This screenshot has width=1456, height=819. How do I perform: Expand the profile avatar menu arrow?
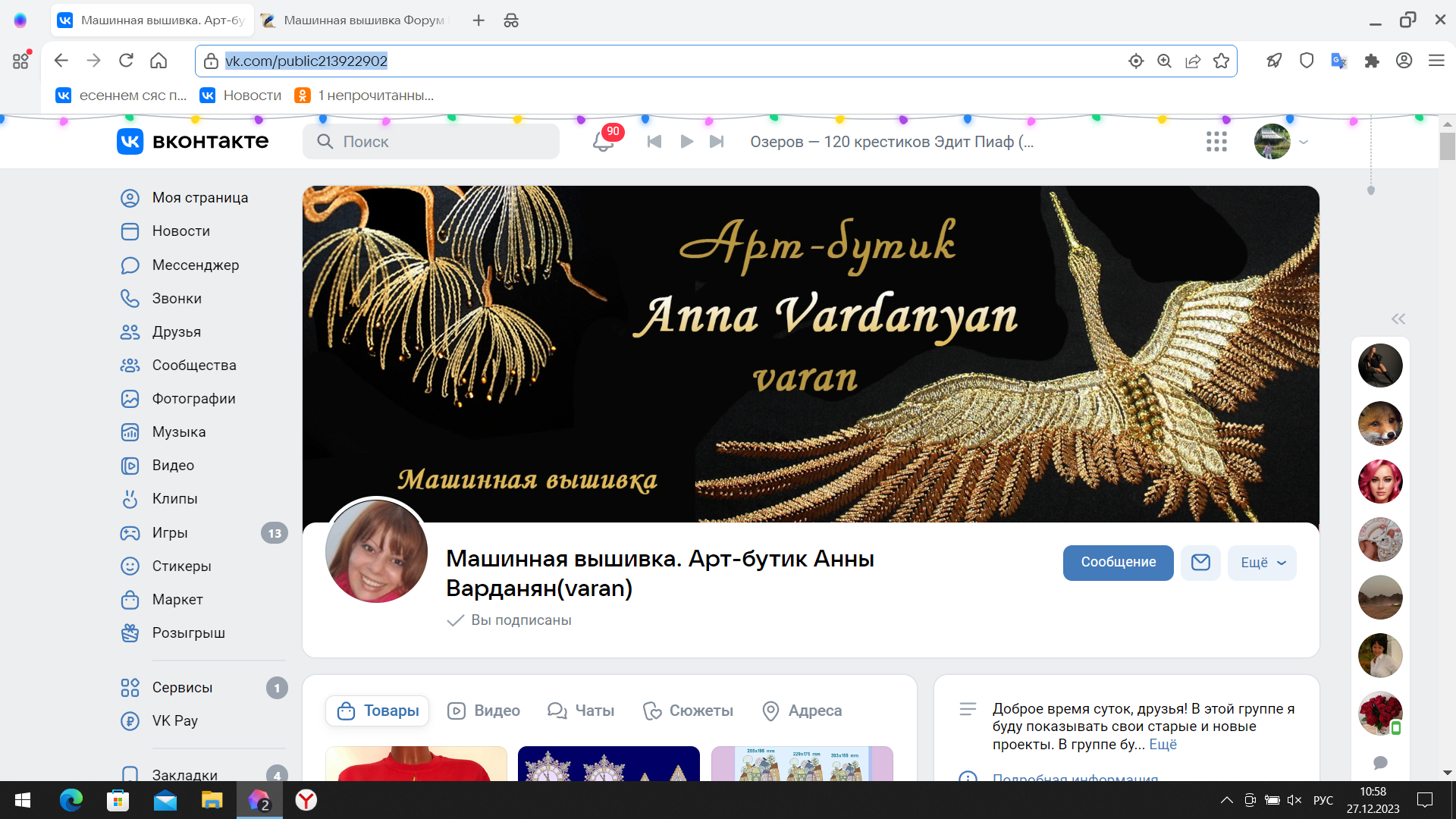1304,142
